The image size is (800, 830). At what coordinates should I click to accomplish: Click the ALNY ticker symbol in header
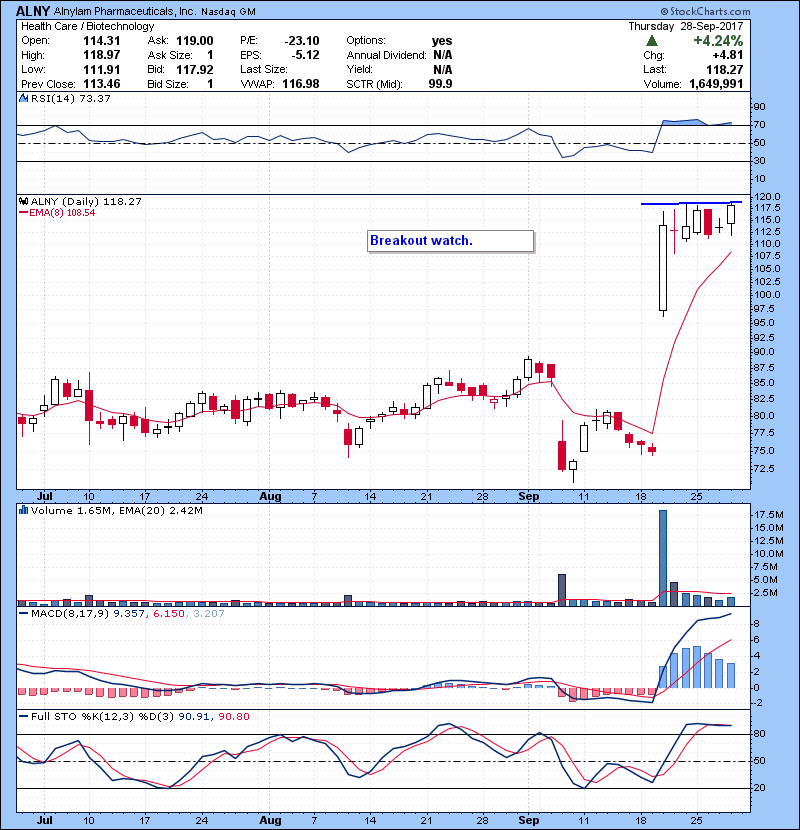[31, 10]
